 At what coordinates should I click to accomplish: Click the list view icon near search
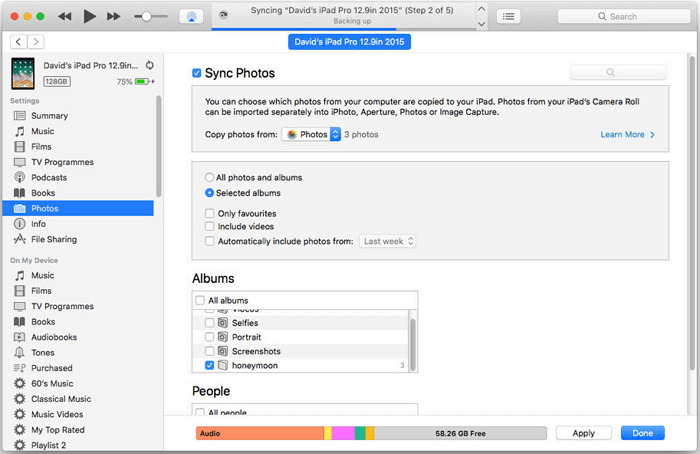click(x=509, y=16)
